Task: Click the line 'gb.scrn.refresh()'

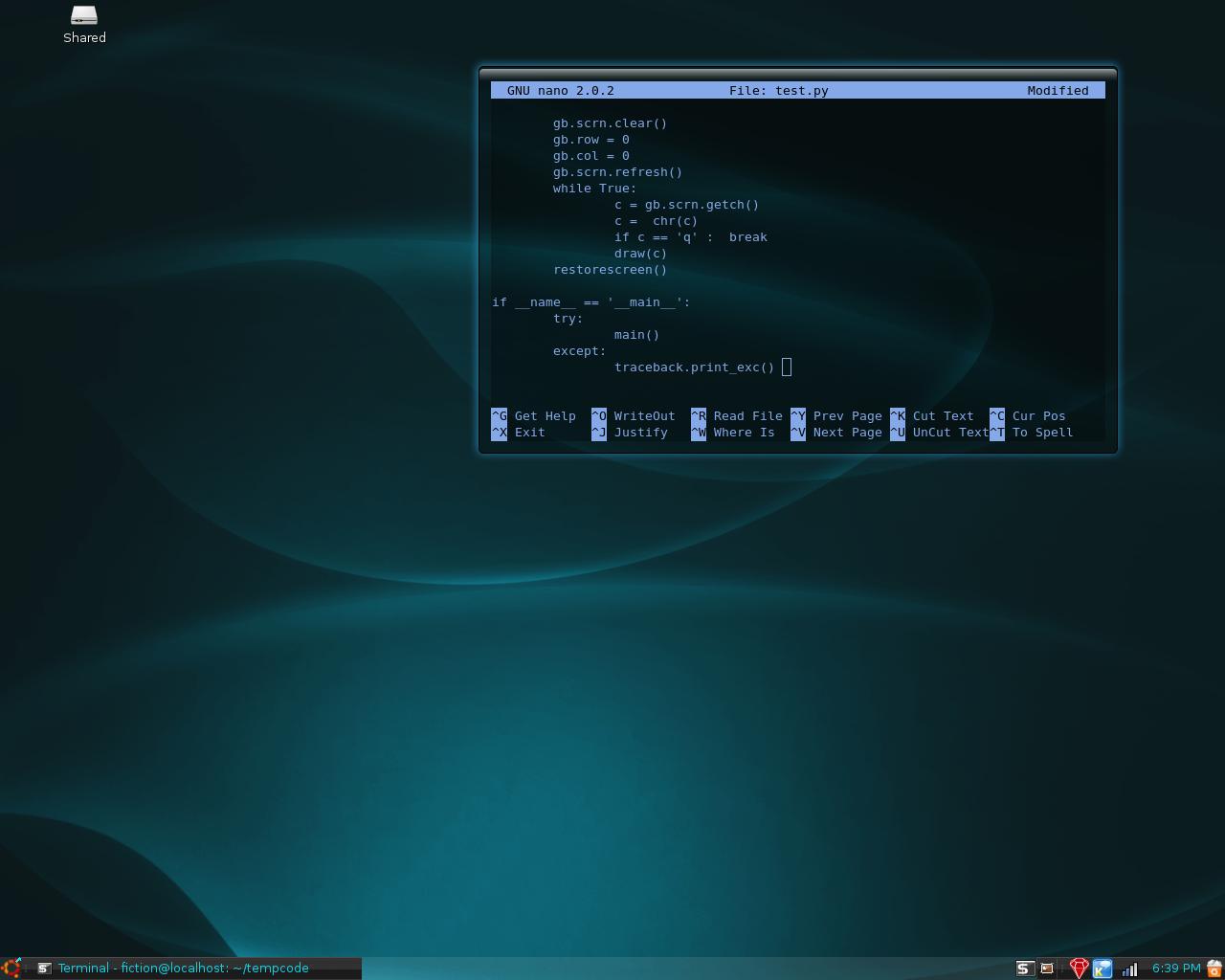Action: 618,171
